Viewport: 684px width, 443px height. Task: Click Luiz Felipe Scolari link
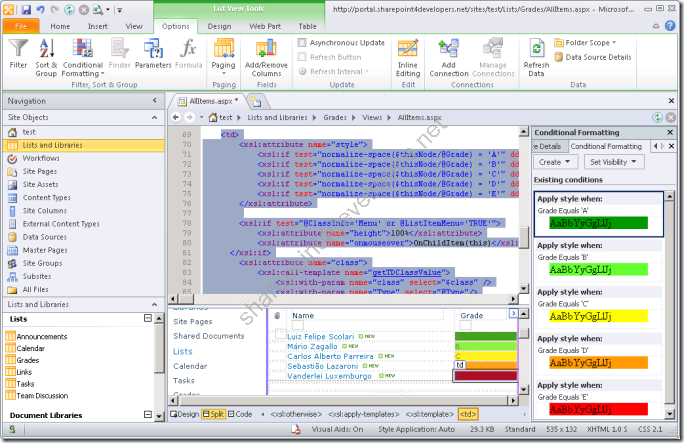321,337
